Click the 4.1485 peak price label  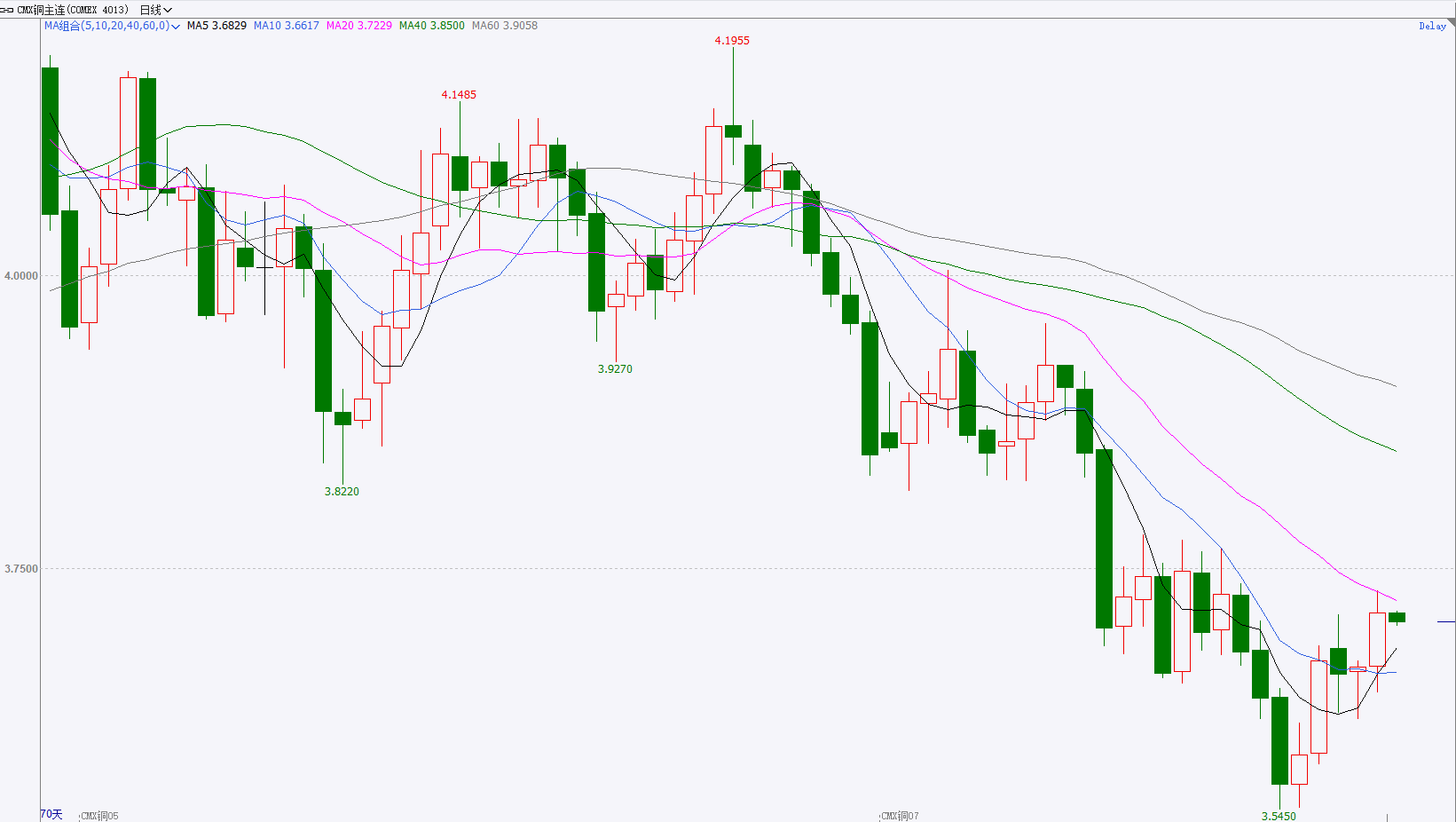[x=459, y=95]
